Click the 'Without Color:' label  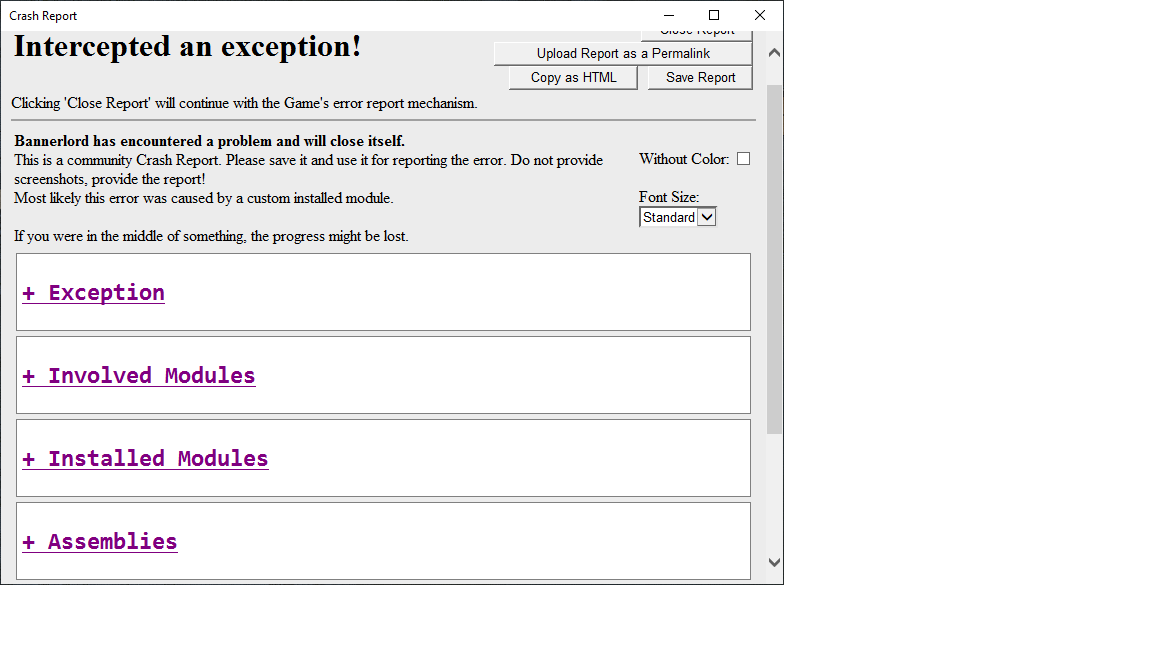684,159
